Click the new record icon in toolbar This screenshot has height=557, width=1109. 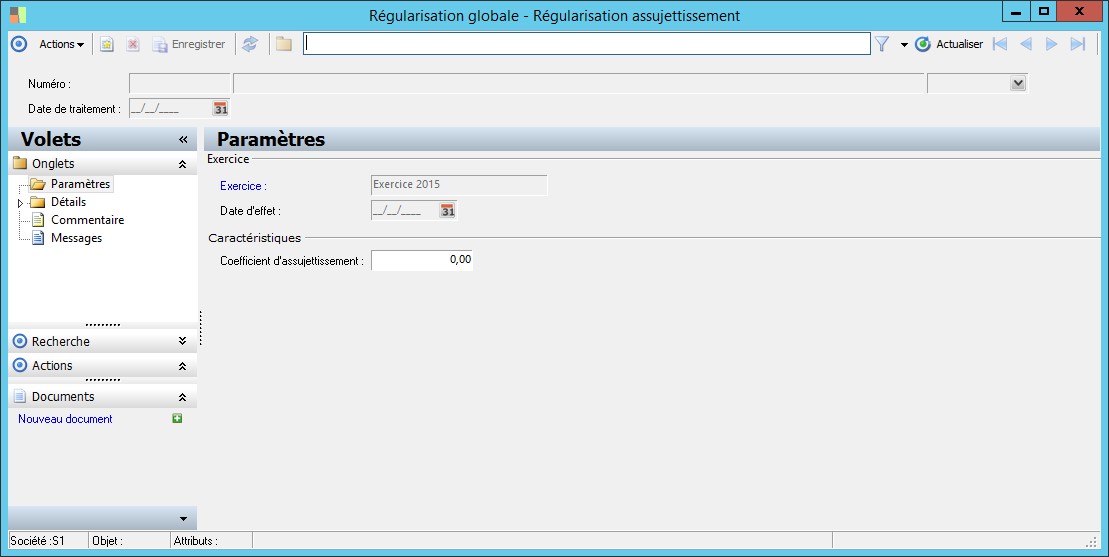pyautogui.click(x=107, y=44)
